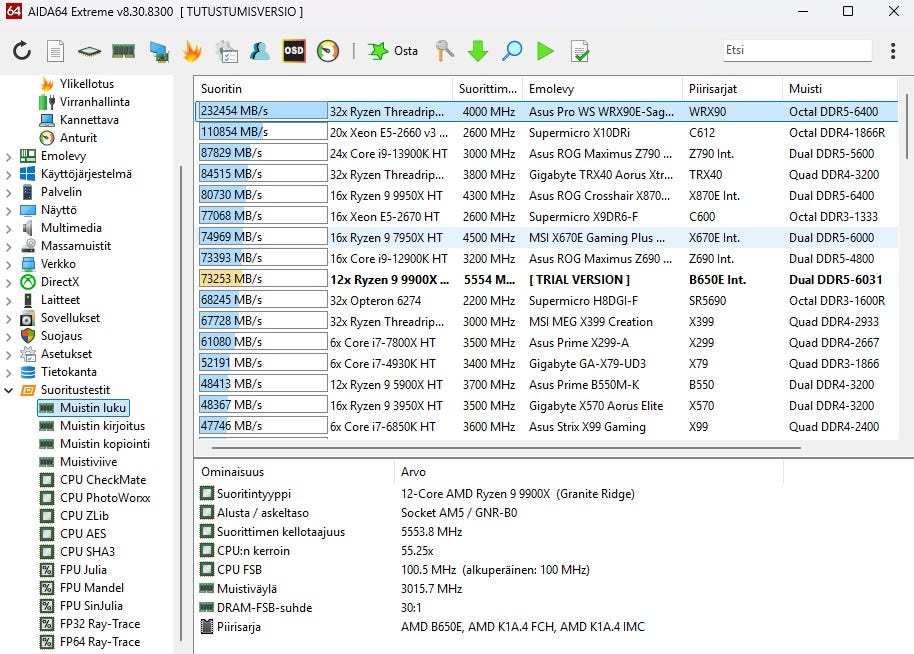This screenshot has height=654, width=914.
Task: Sort by the Suoritin column header
Action: (x=324, y=89)
